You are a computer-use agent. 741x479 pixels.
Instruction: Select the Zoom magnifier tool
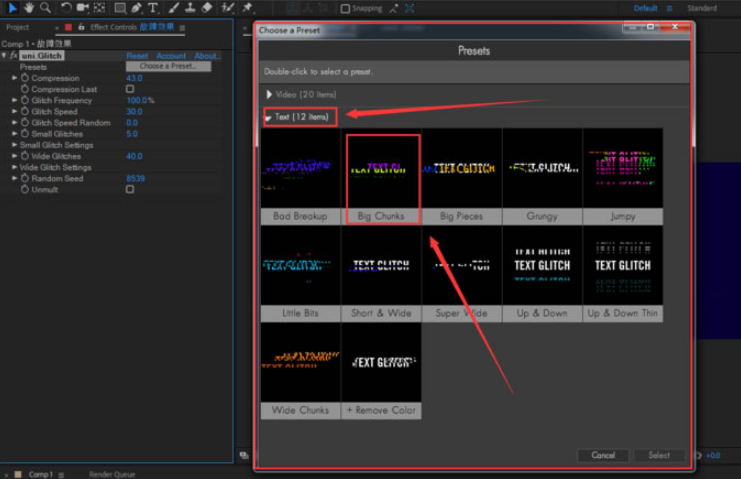coord(45,8)
